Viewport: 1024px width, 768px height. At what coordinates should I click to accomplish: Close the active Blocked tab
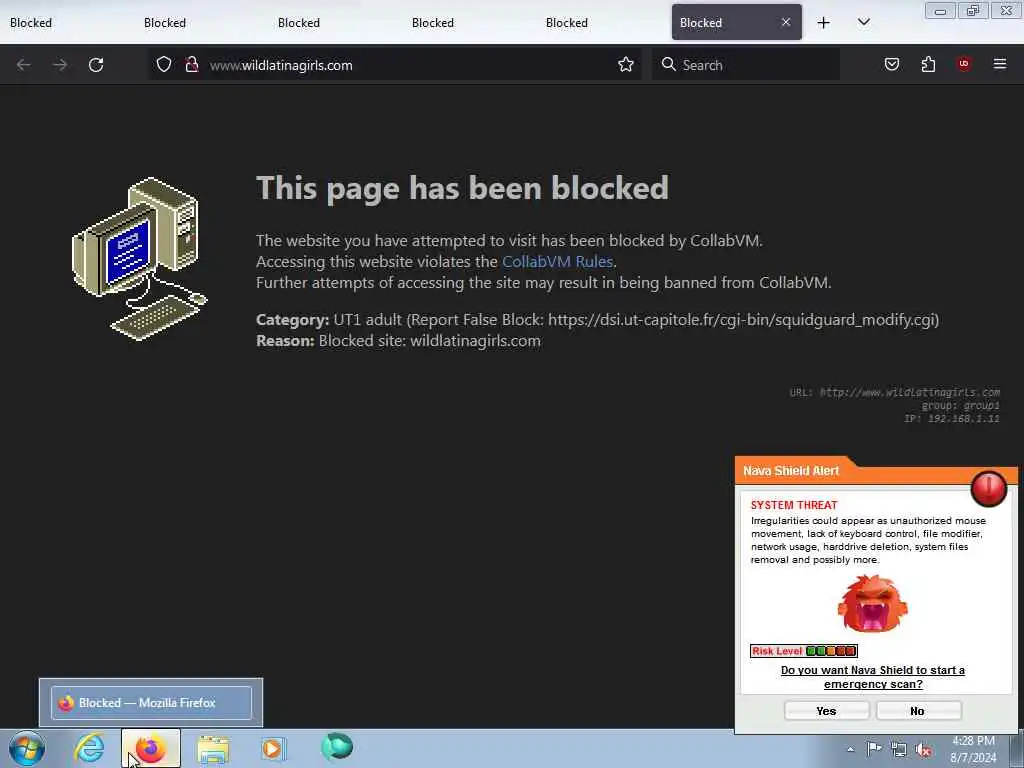786,22
